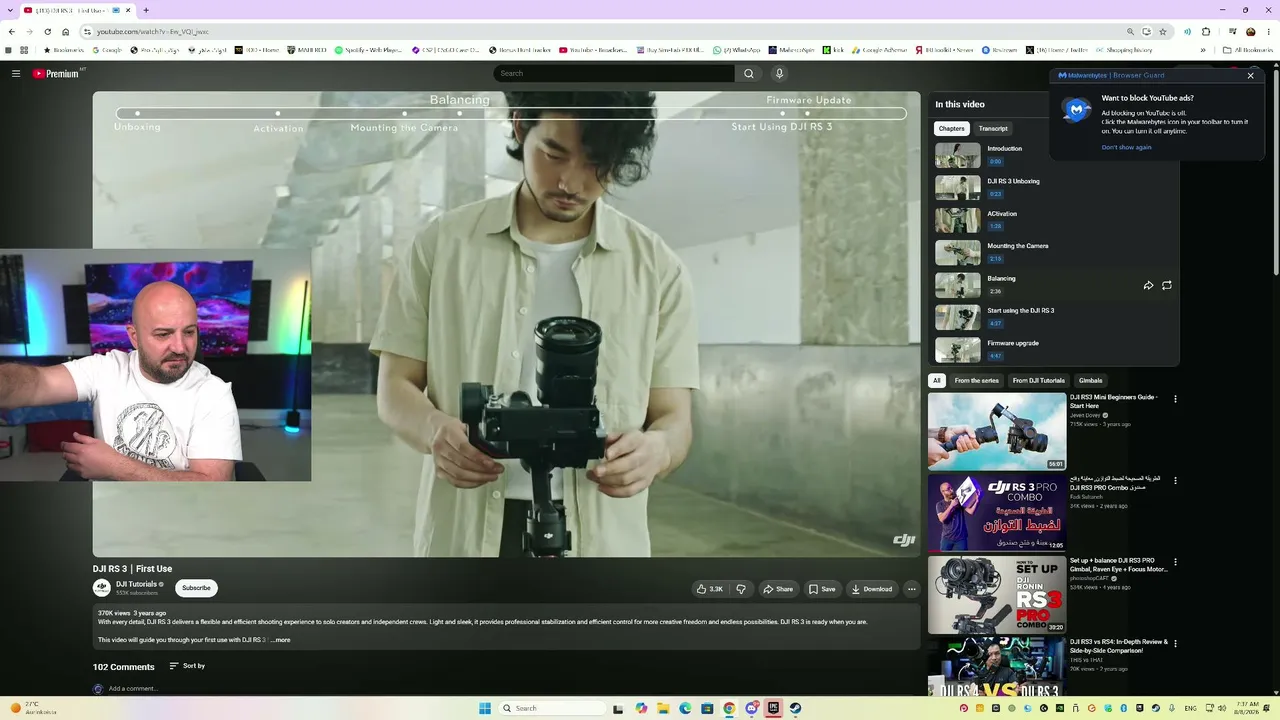Expand hidden bookmarks overflow chevron

tap(1203, 50)
